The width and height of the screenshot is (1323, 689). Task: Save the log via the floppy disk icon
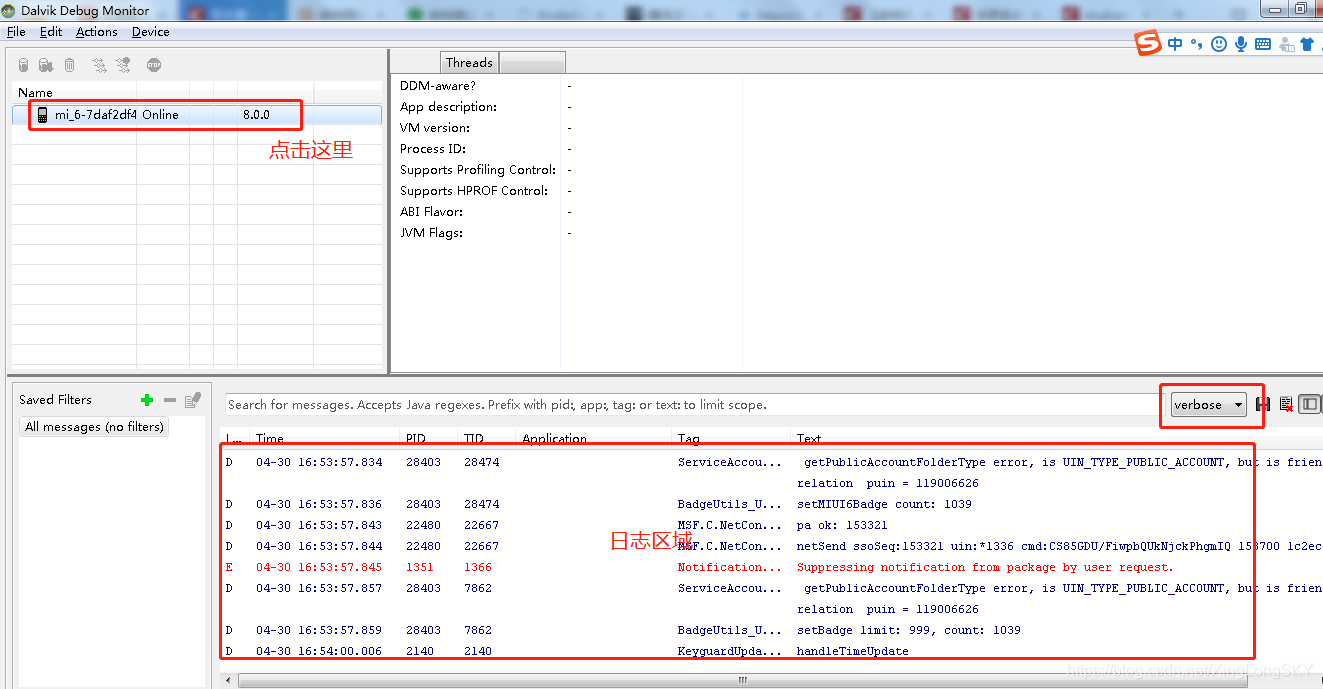pyautogui.click(x=1263, y=404)
